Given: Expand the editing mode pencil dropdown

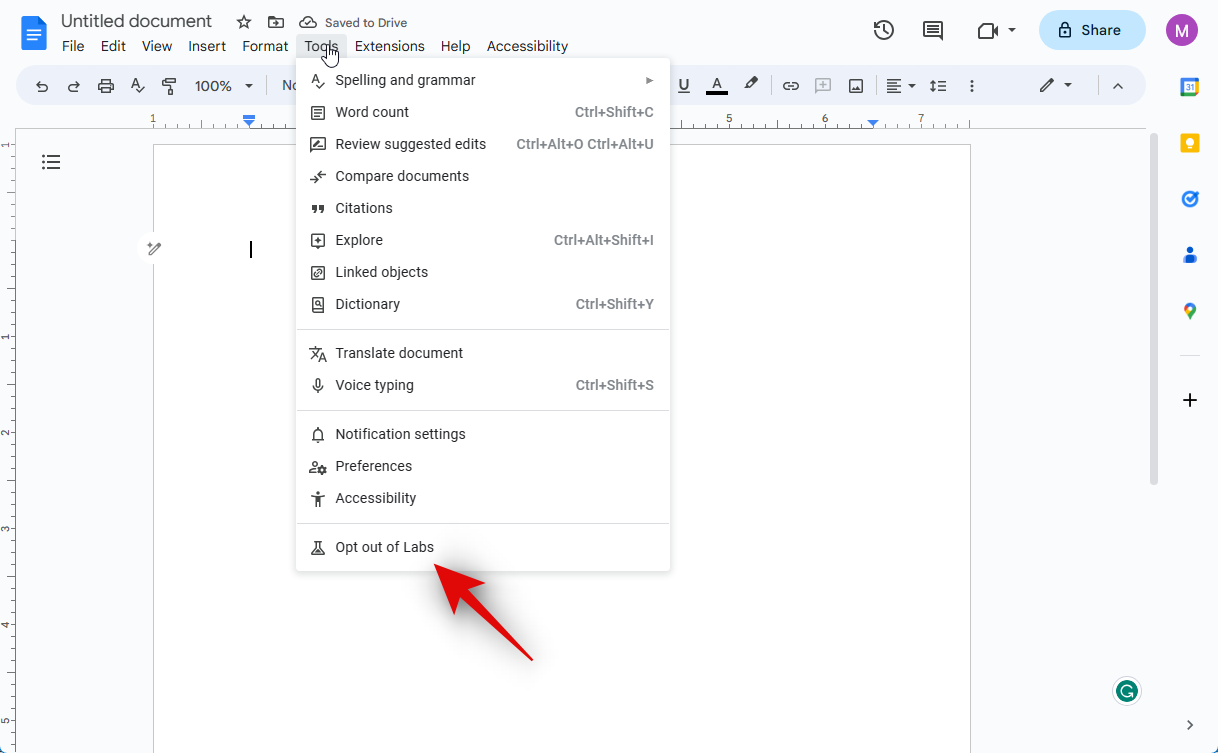Looking at the screenshot, I should click(1055, 86).
